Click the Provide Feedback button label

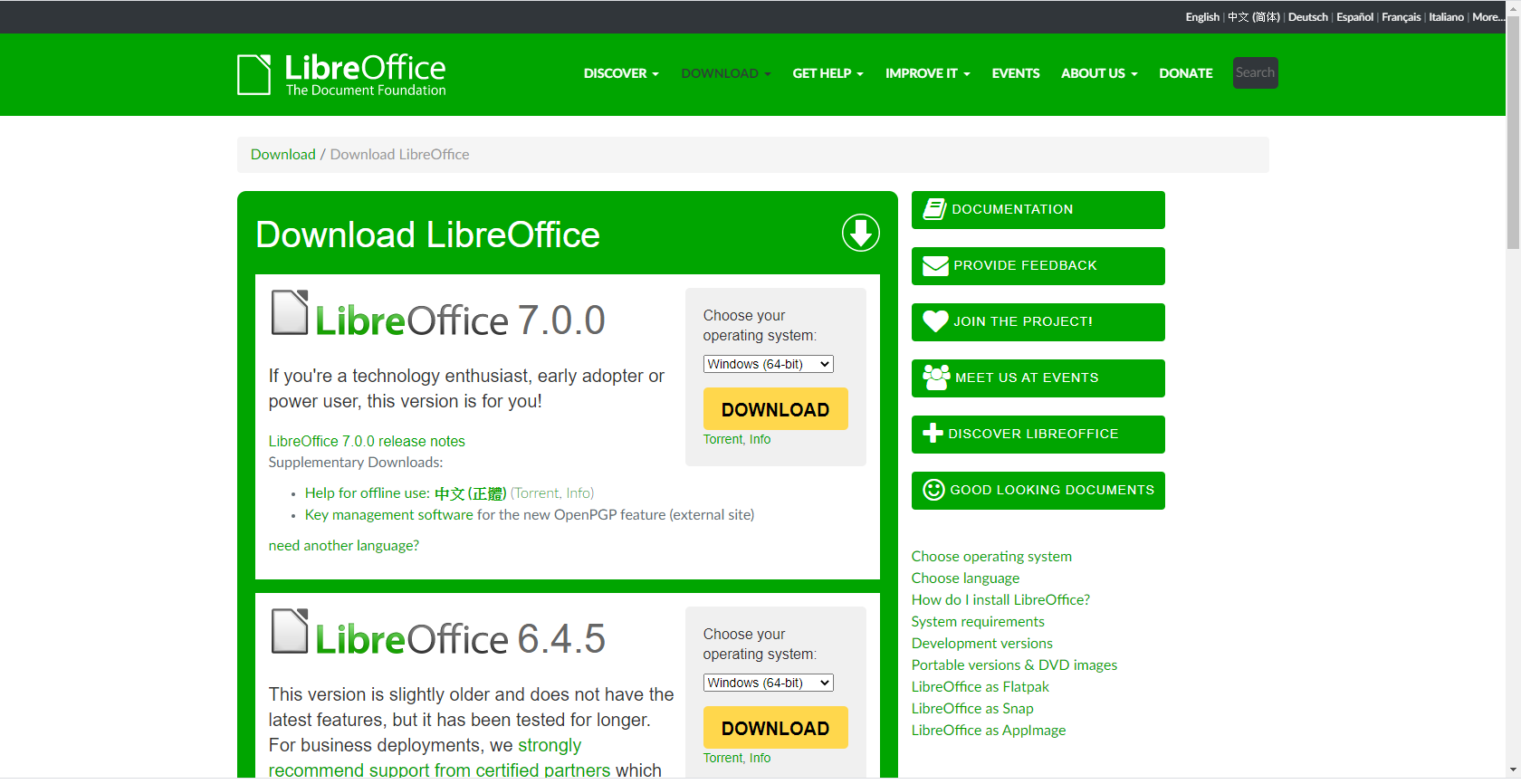click(1025, 265)
